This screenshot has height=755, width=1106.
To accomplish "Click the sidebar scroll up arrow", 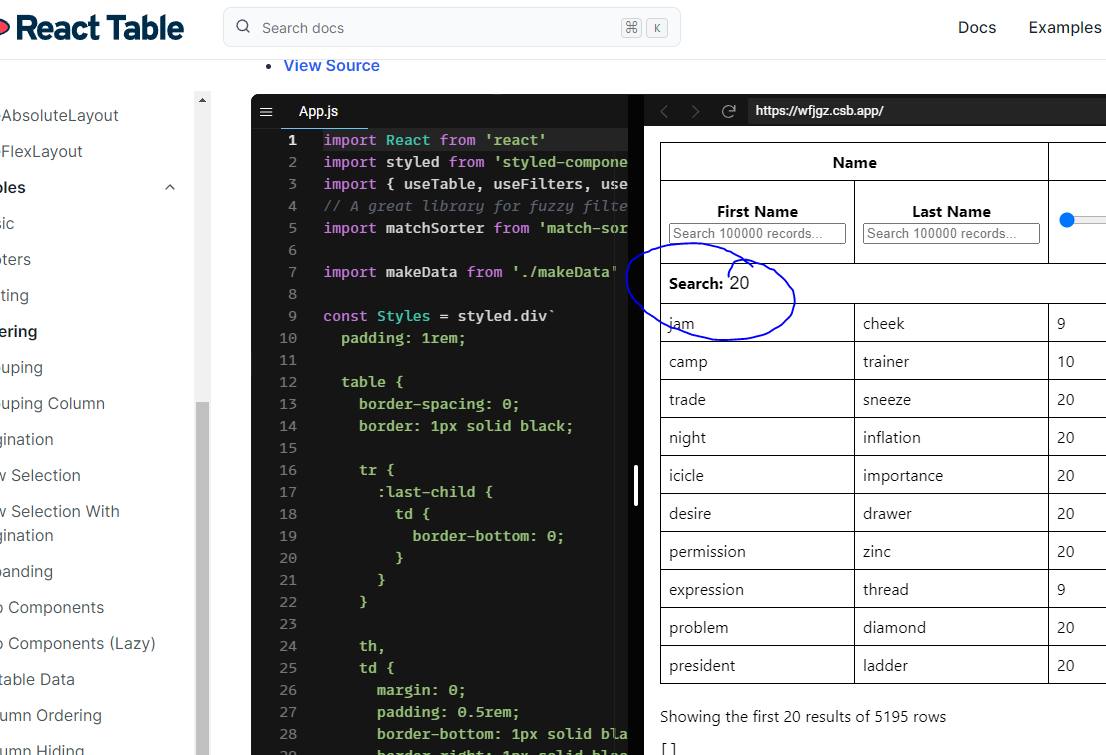I will (x=203, y=100).
